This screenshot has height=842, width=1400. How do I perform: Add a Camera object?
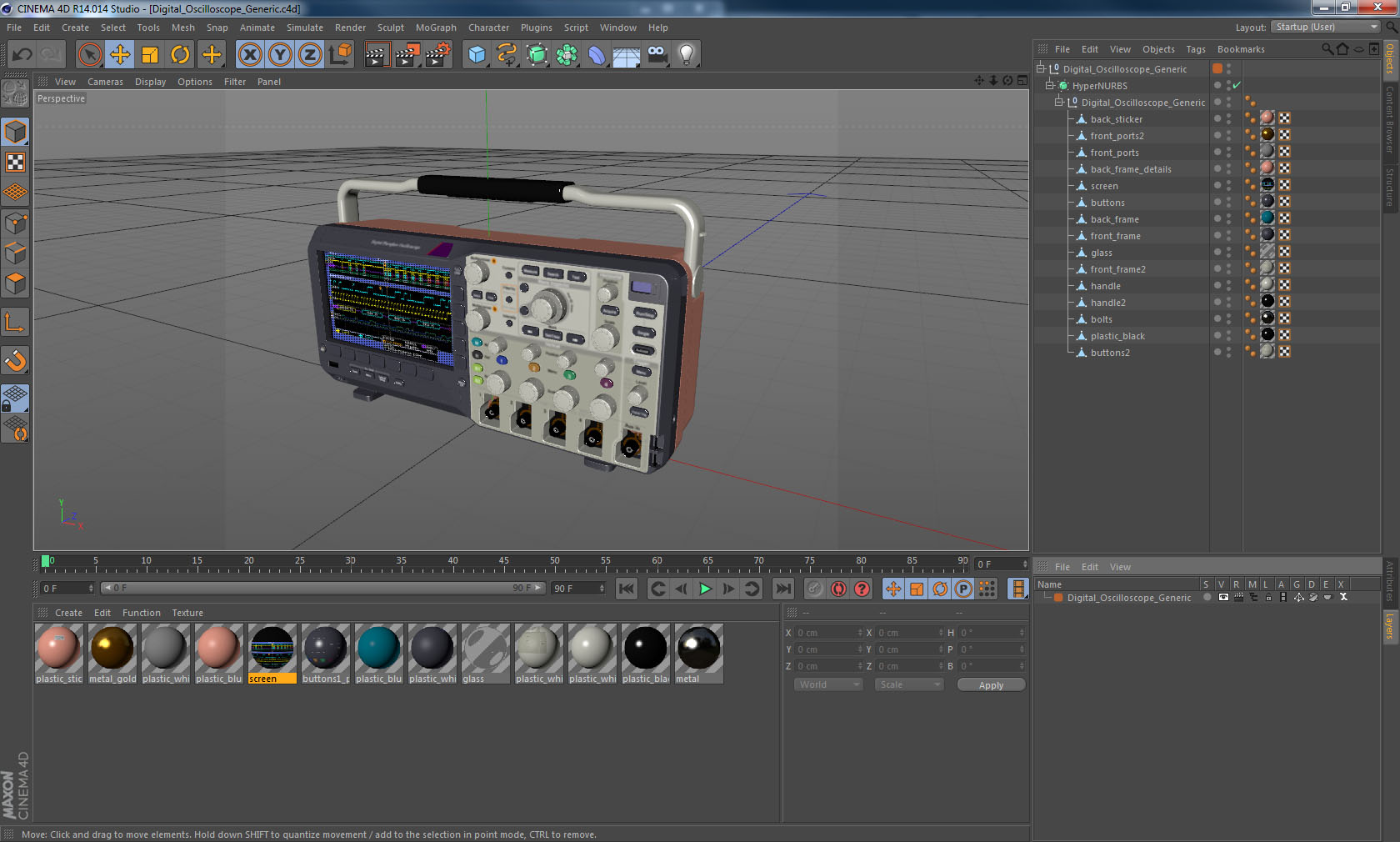(x=657, y=55)
